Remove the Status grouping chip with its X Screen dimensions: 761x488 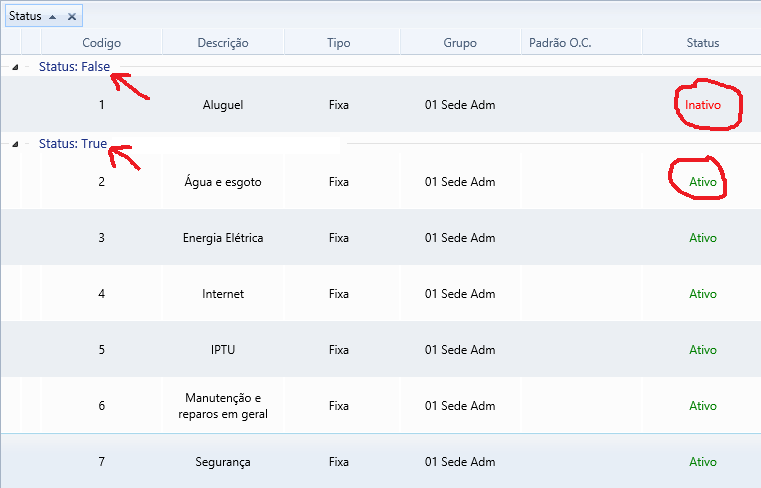pos(72,17)
